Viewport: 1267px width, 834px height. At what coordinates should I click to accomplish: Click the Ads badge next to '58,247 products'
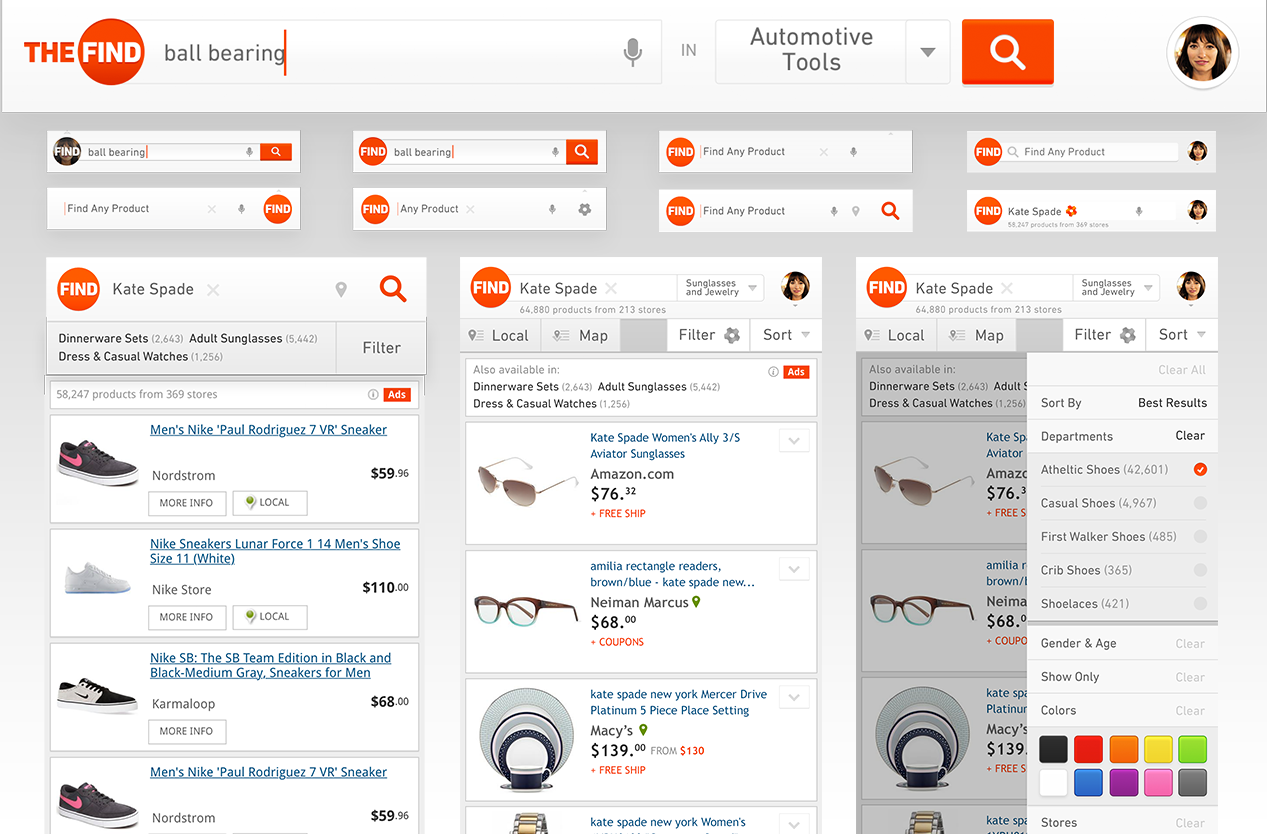[397, 394]
